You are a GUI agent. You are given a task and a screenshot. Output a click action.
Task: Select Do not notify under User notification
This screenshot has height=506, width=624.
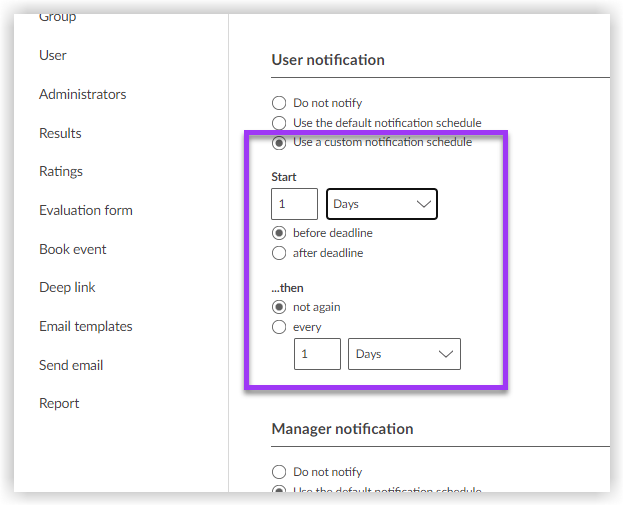tap(279, 103)
